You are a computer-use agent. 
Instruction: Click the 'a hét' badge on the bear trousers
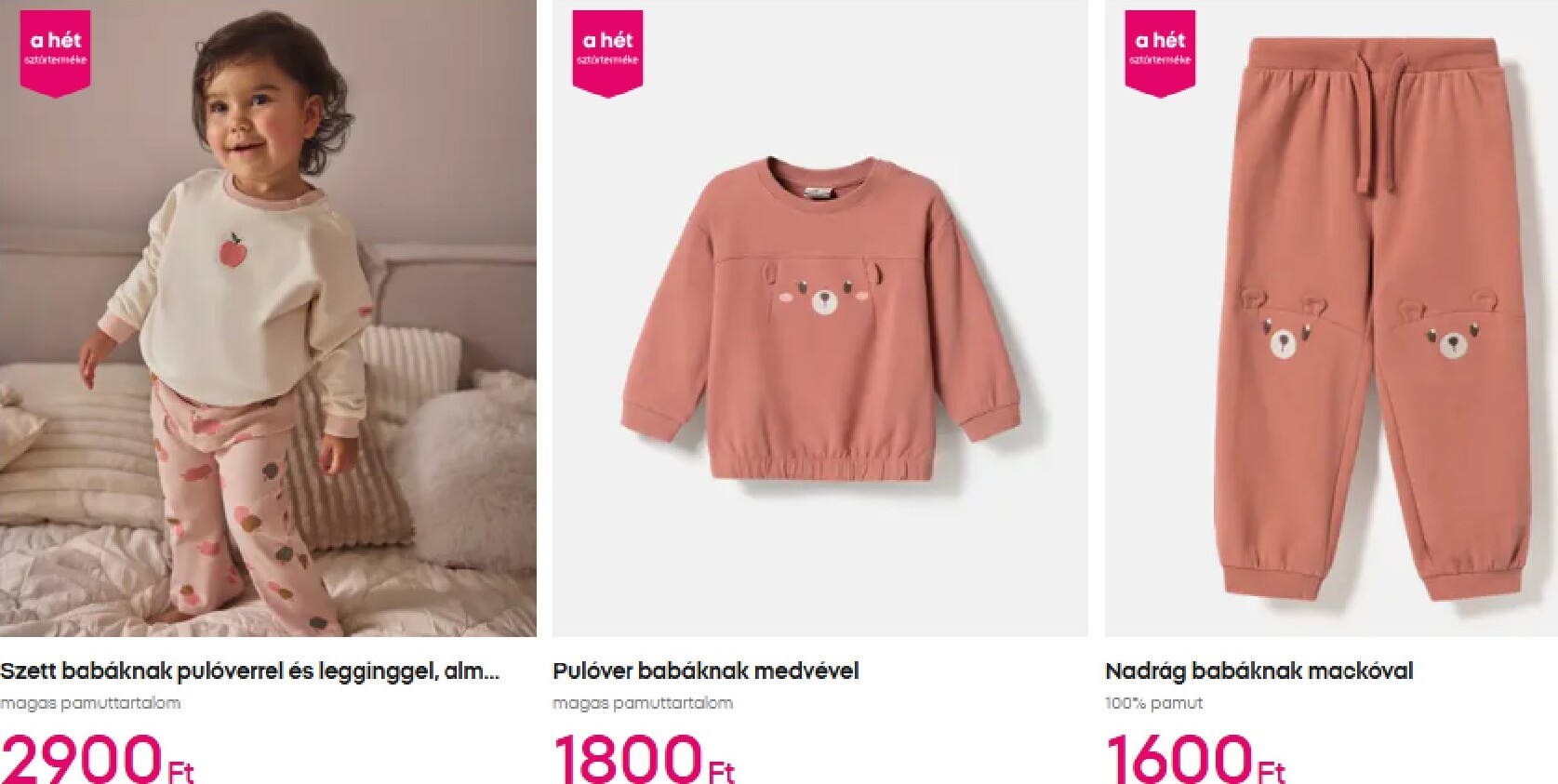click(x=1160, y=53)
